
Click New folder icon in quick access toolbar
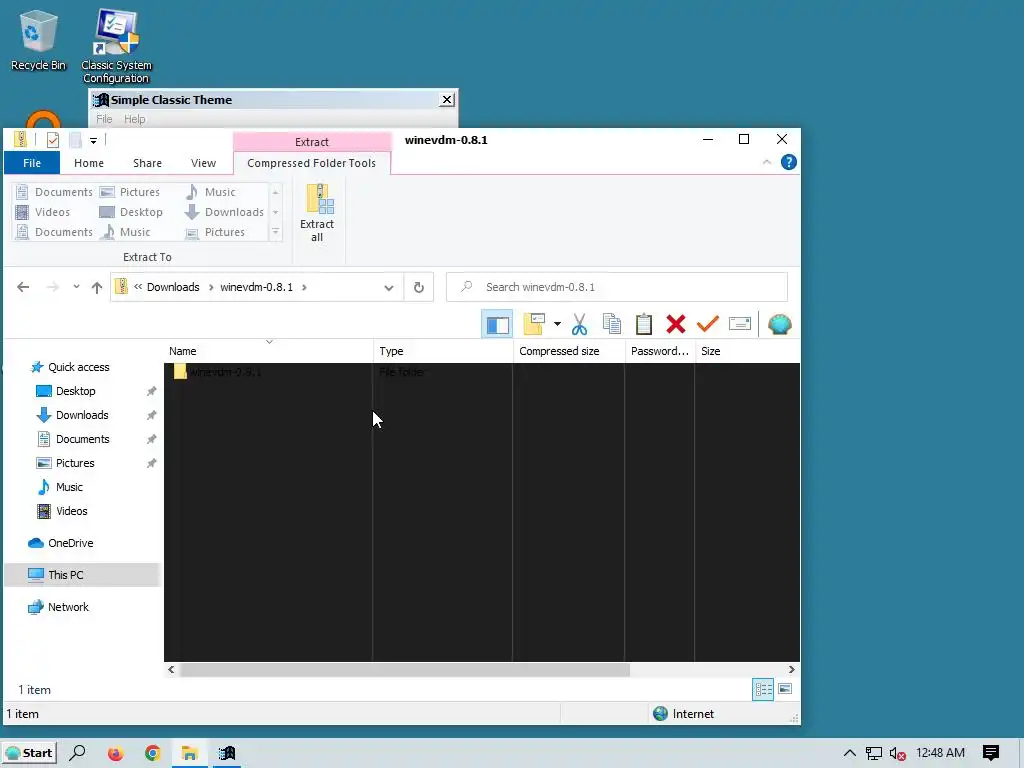pos(75,140)
